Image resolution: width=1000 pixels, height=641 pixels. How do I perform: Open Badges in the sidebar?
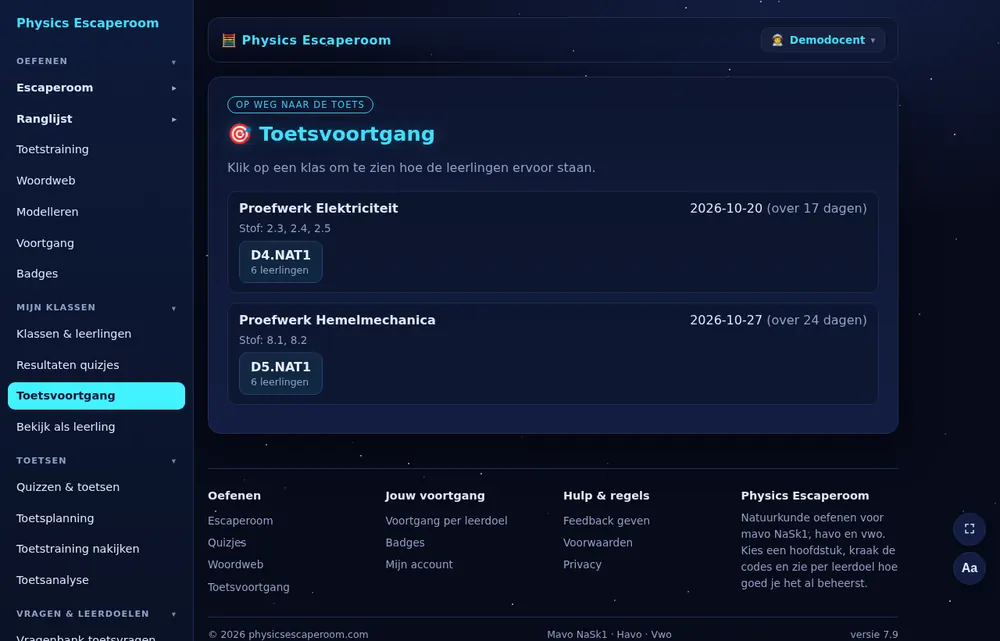[x=96, y=274]
